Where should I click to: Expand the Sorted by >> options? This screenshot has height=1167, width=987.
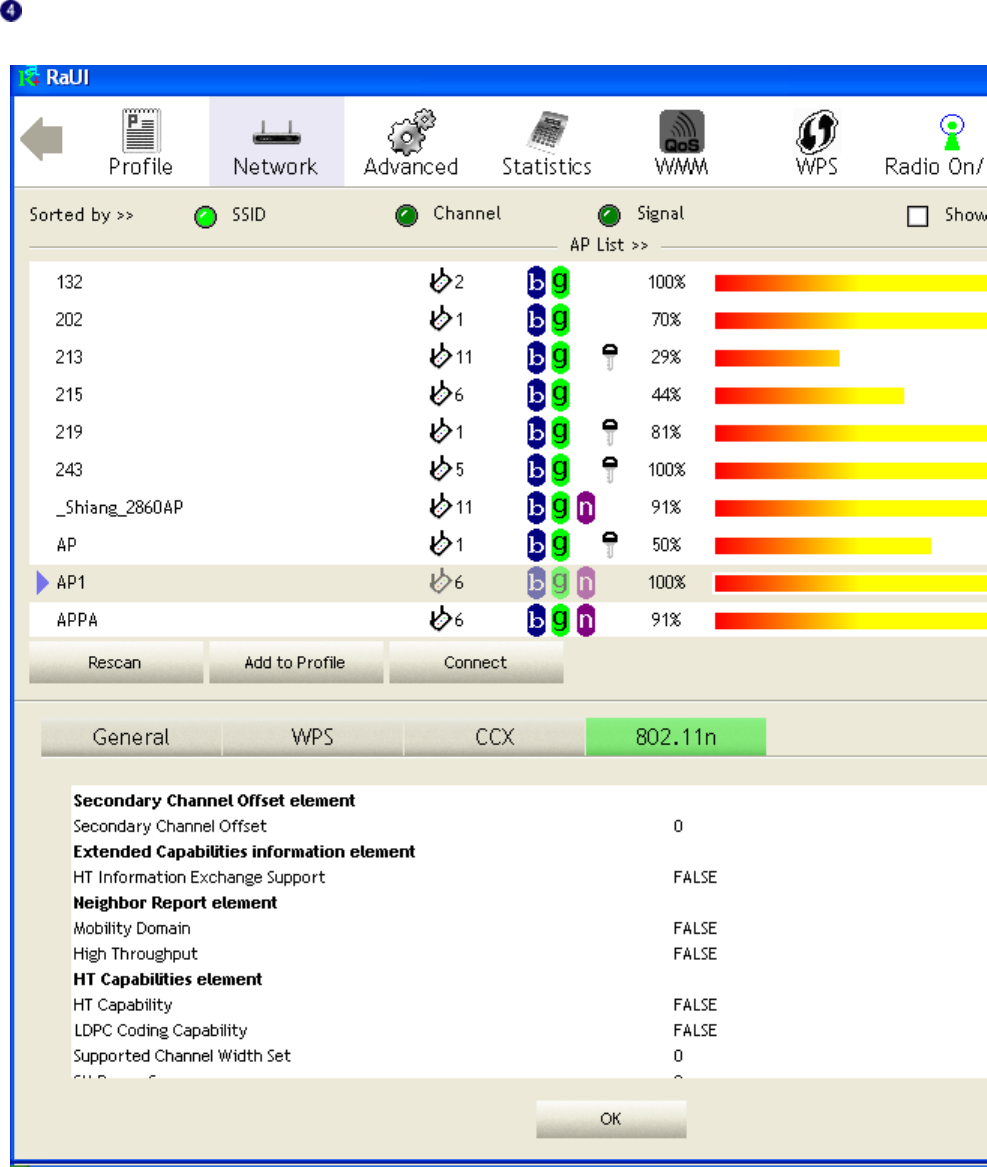[81, 215]
